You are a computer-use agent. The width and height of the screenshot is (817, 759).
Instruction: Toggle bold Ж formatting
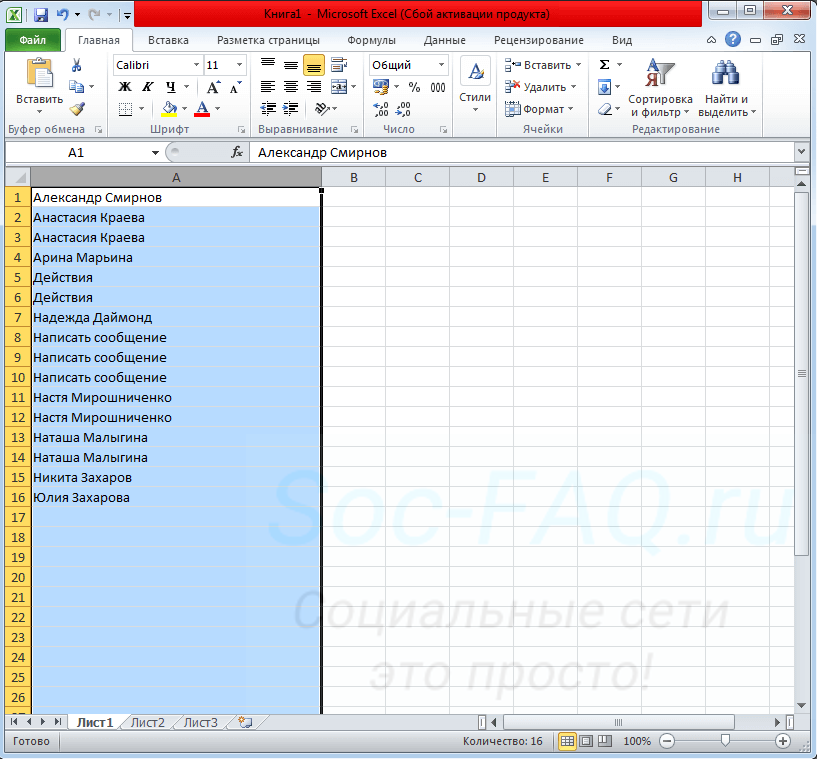click(x=125, y=87)
